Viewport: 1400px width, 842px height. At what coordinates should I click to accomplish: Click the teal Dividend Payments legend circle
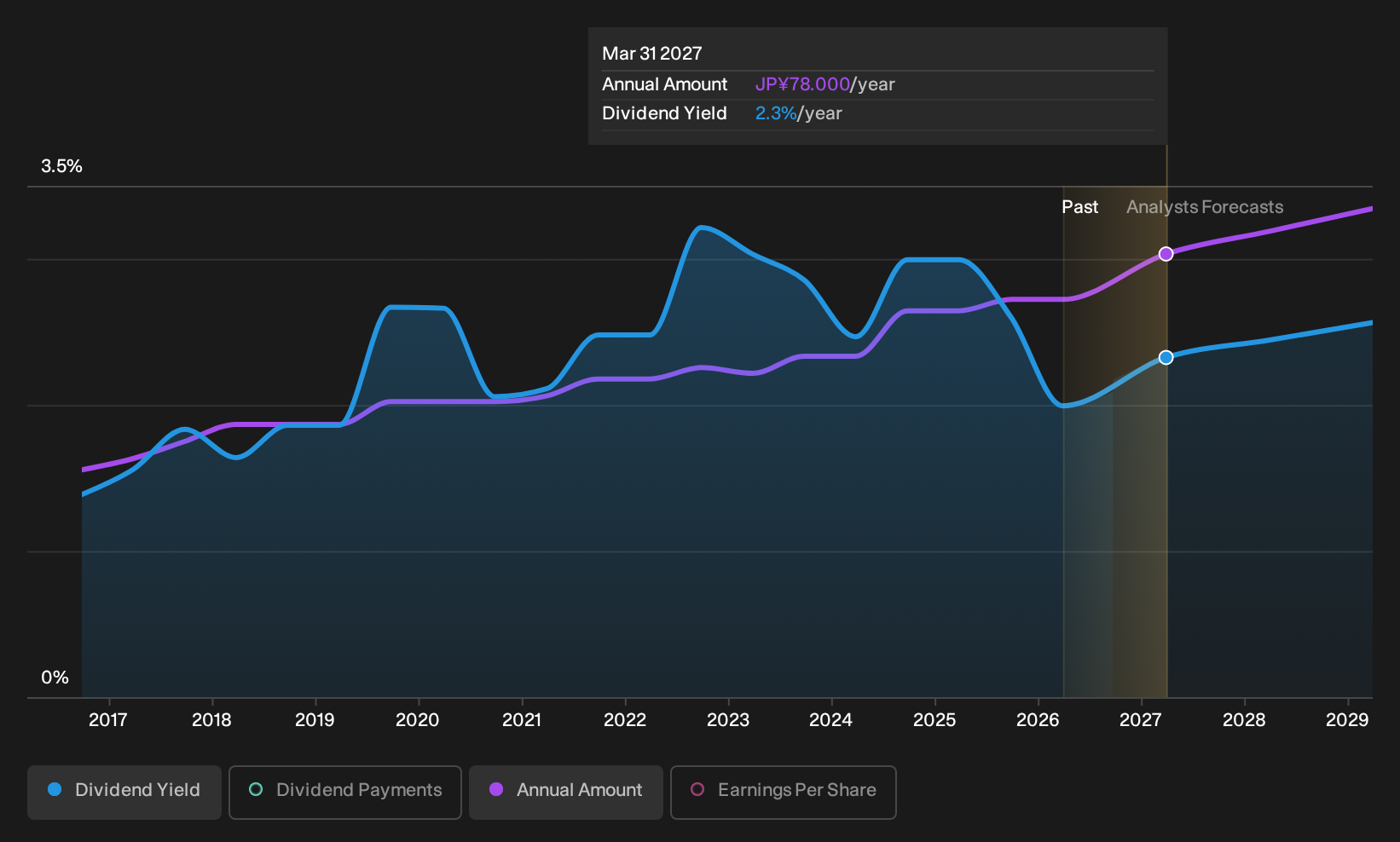pyautogui.click(x=256, y=789)
